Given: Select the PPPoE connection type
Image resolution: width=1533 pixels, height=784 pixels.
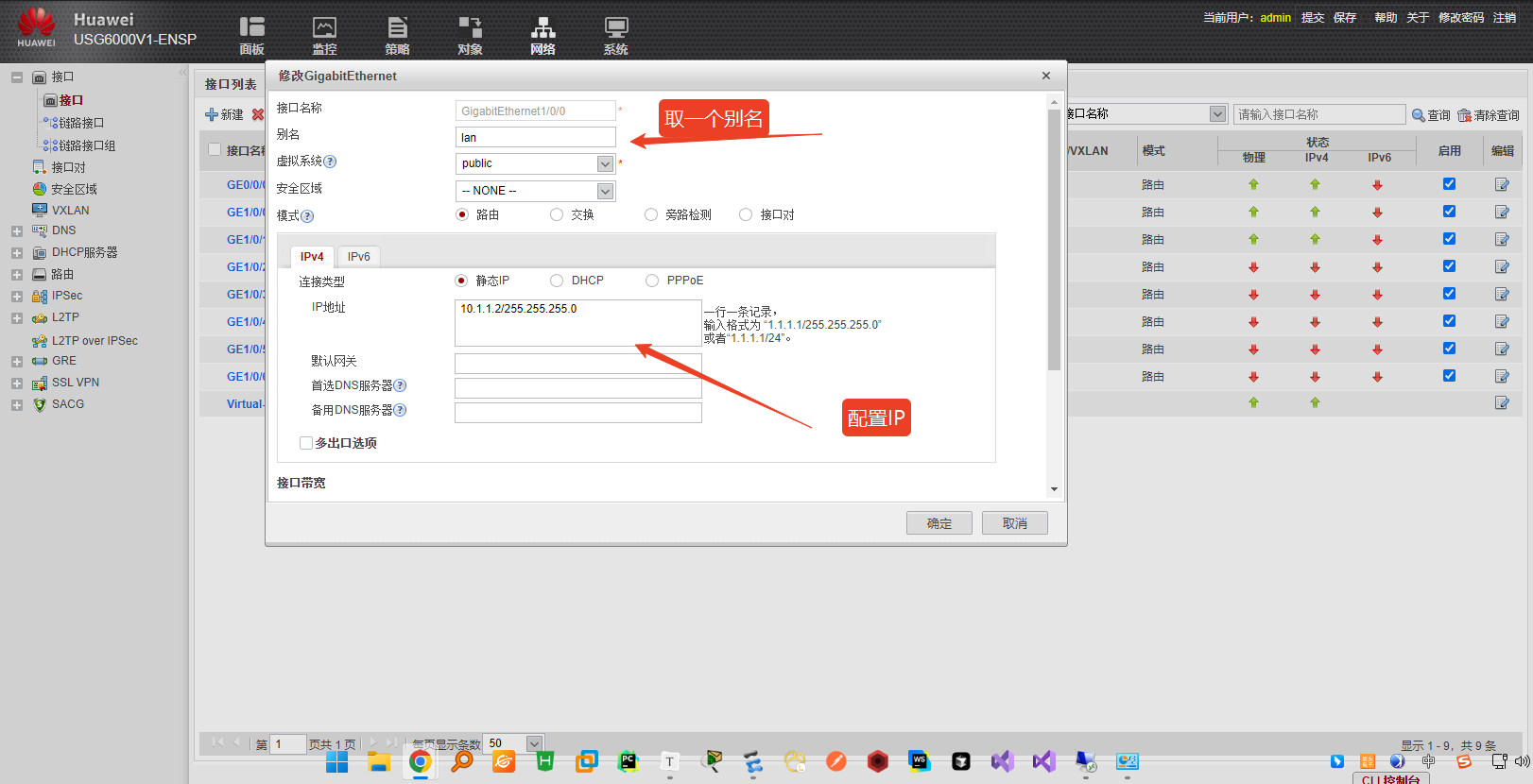Looking at the screenshot, I should click(x=652, y=281).
